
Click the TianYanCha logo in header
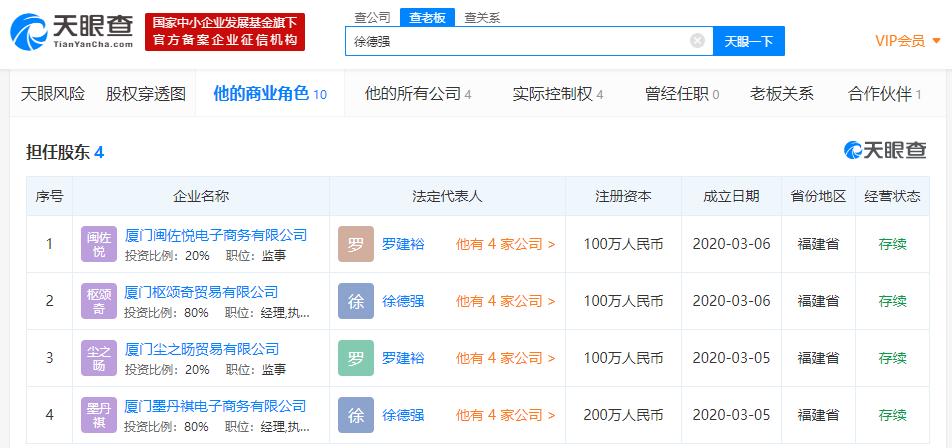70,32
